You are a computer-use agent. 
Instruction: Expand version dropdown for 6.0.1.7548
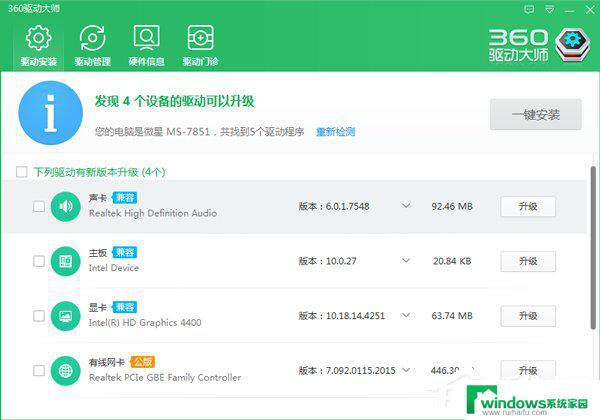(406, 206)
